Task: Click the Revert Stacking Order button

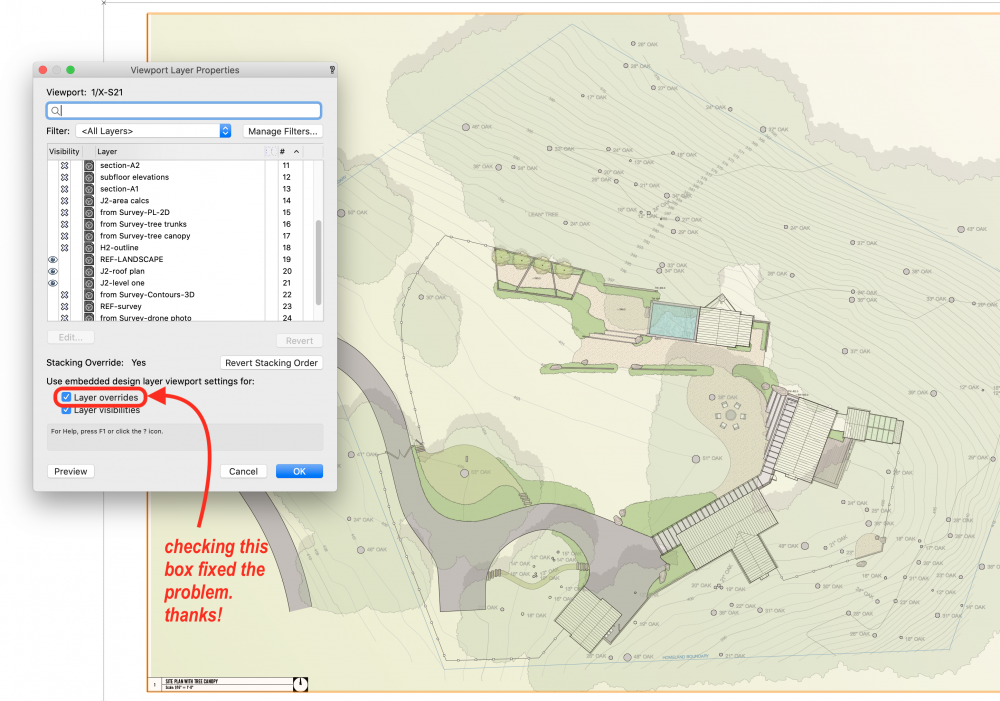Action: pos(271,363)
